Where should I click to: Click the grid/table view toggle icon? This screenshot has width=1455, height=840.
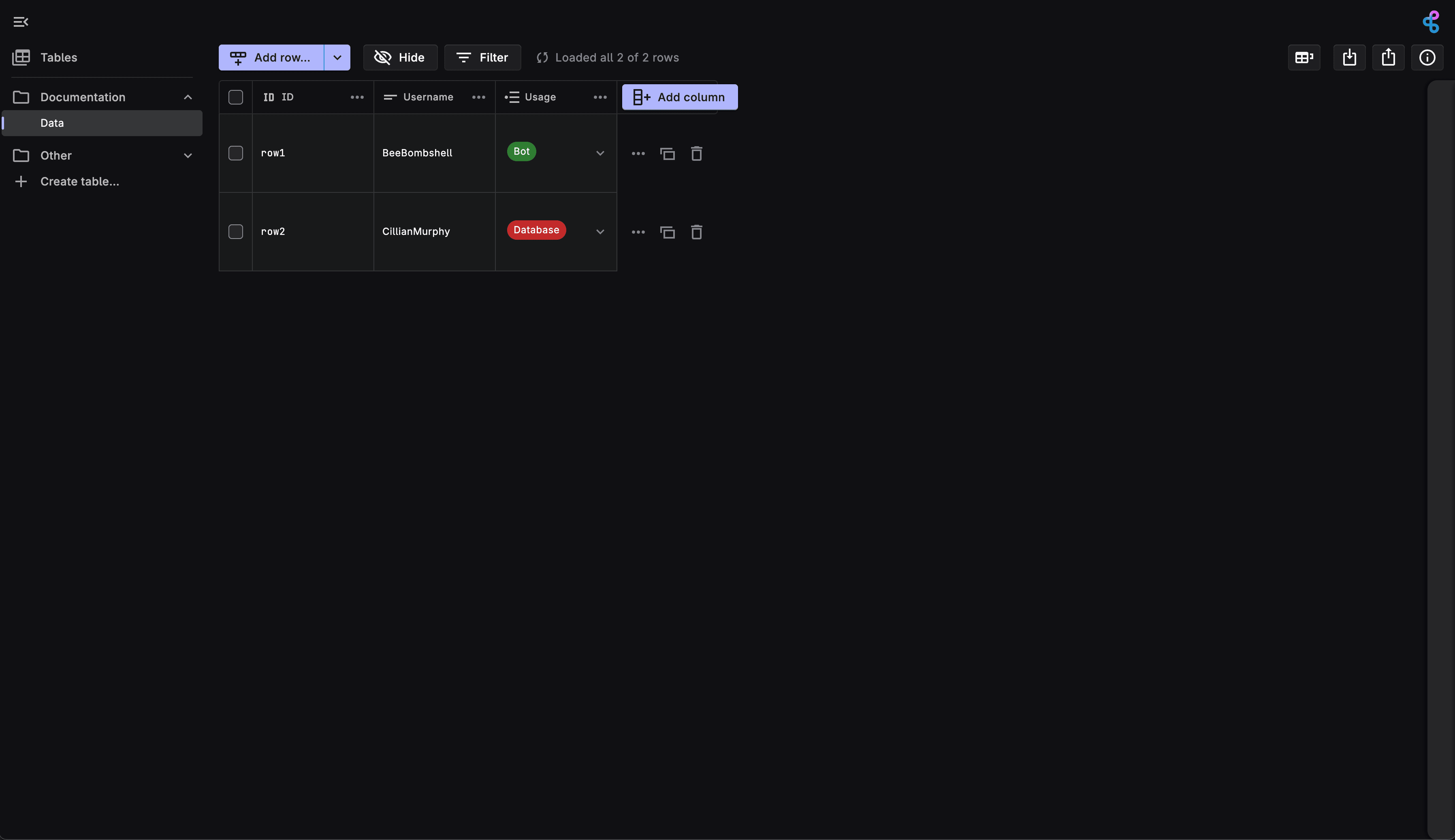(x=1304, y=57)
